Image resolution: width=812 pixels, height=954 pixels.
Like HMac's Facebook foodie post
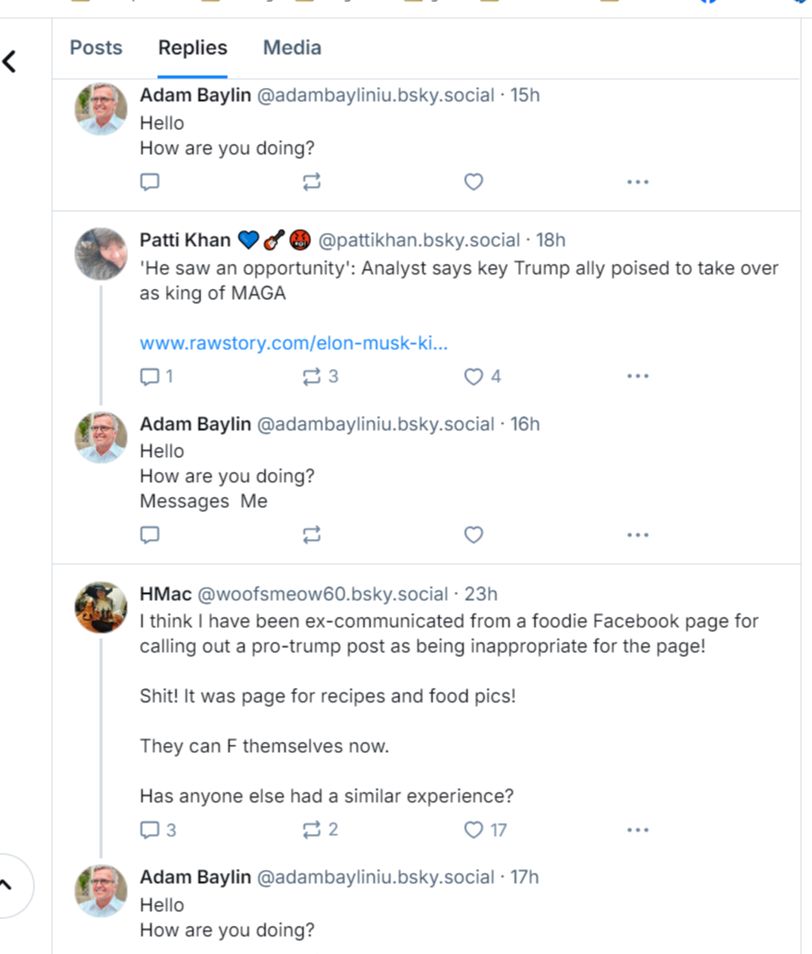pos(474,830)
